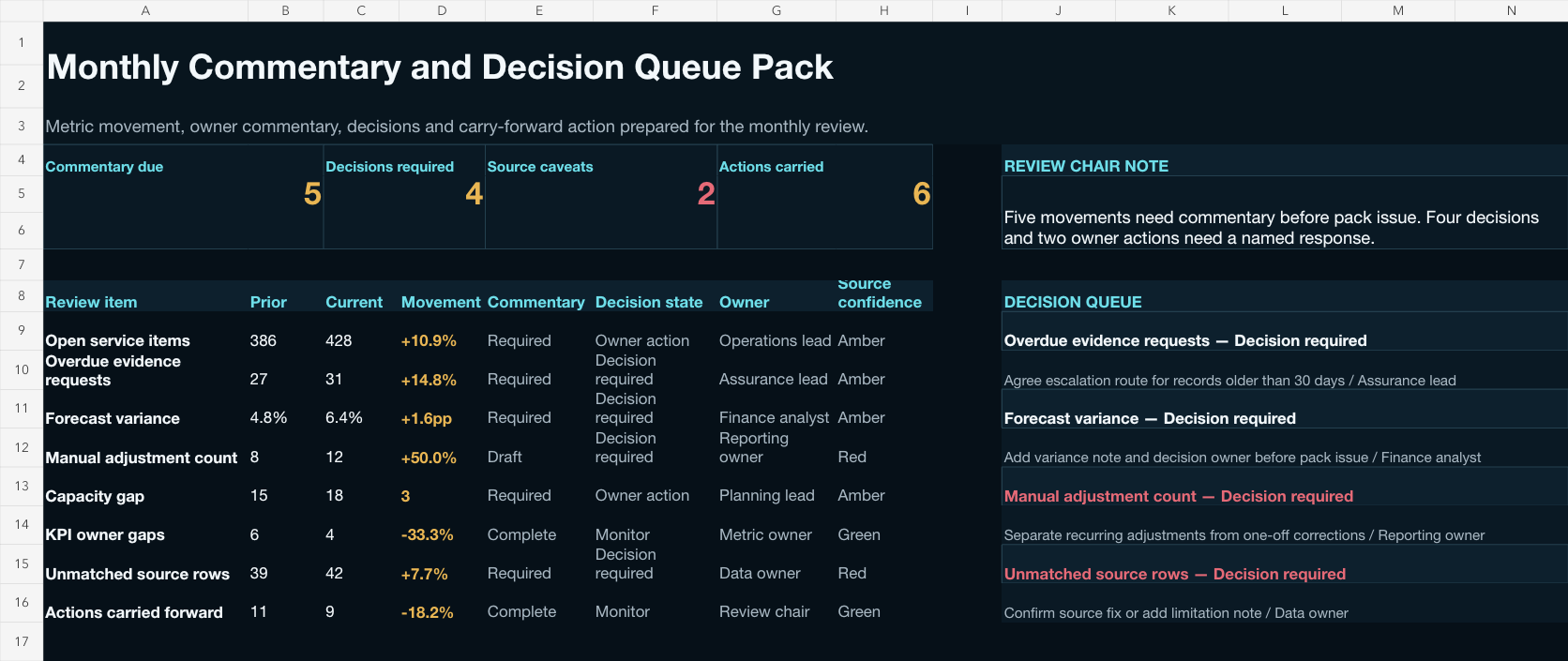Click the 'Review chair' owner cell
Screen dimensions: 1568x661
pyautogui.click(x=764, y=611)
